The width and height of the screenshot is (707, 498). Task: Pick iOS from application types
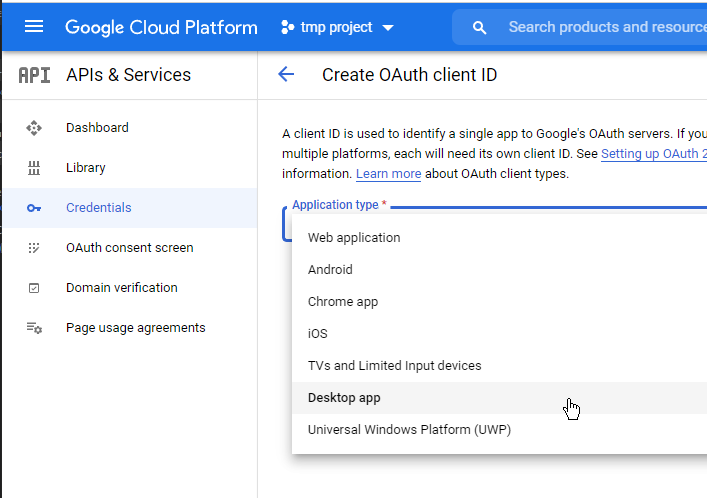(x=317, y=334)
